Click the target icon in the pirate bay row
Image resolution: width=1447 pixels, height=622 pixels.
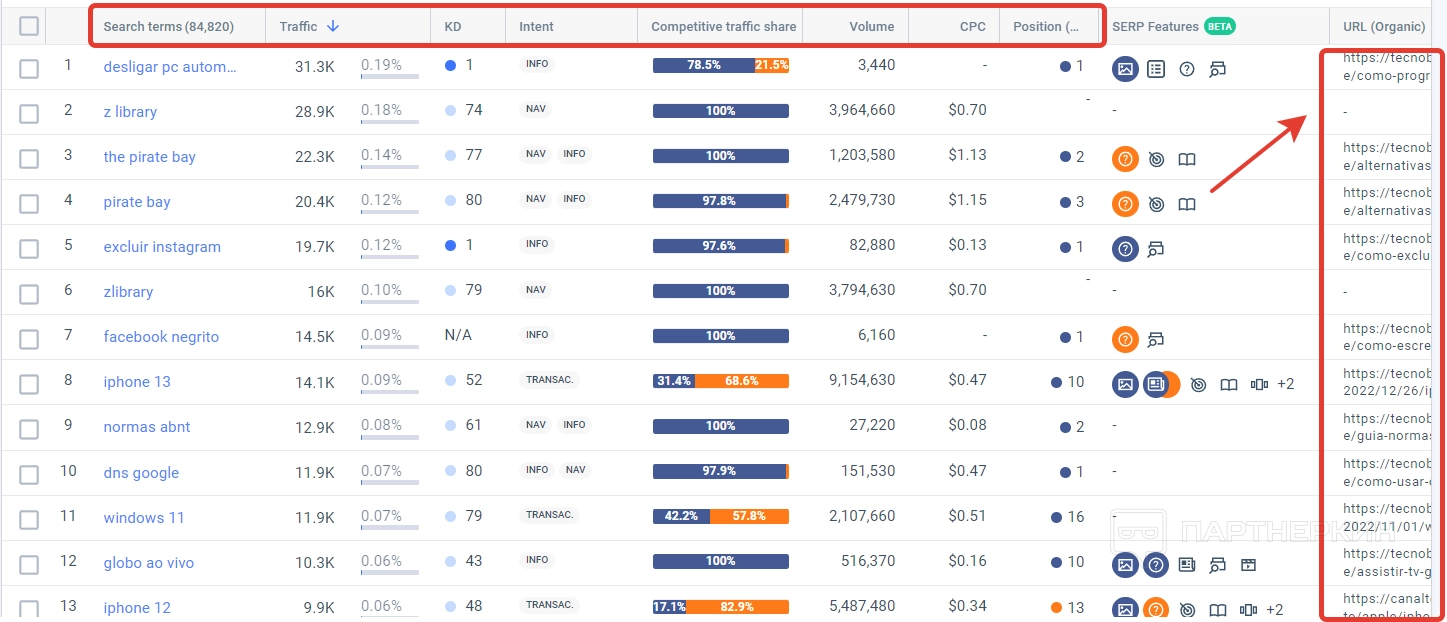pyautogui.click(x=1156, y=159)
